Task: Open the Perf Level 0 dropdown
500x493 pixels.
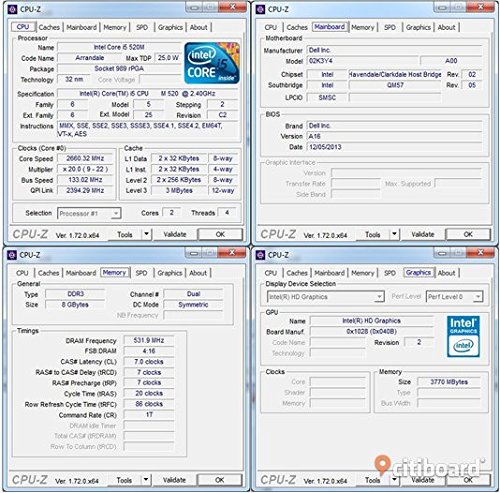Action: (454, 297)
